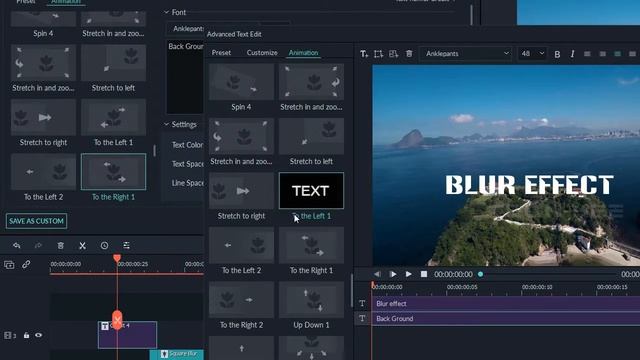This screenshot has height=360, width=640.
Task: Click the track 3 filmstrip icon
Action: [7, 336]
